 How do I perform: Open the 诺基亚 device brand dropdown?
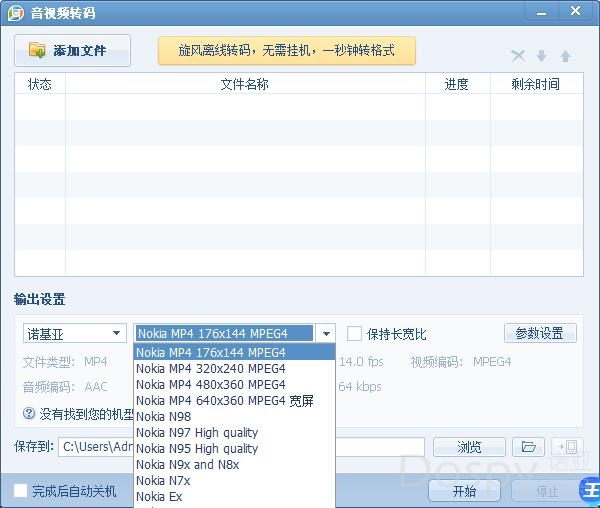pyautogui.click(x=75, y=333)
